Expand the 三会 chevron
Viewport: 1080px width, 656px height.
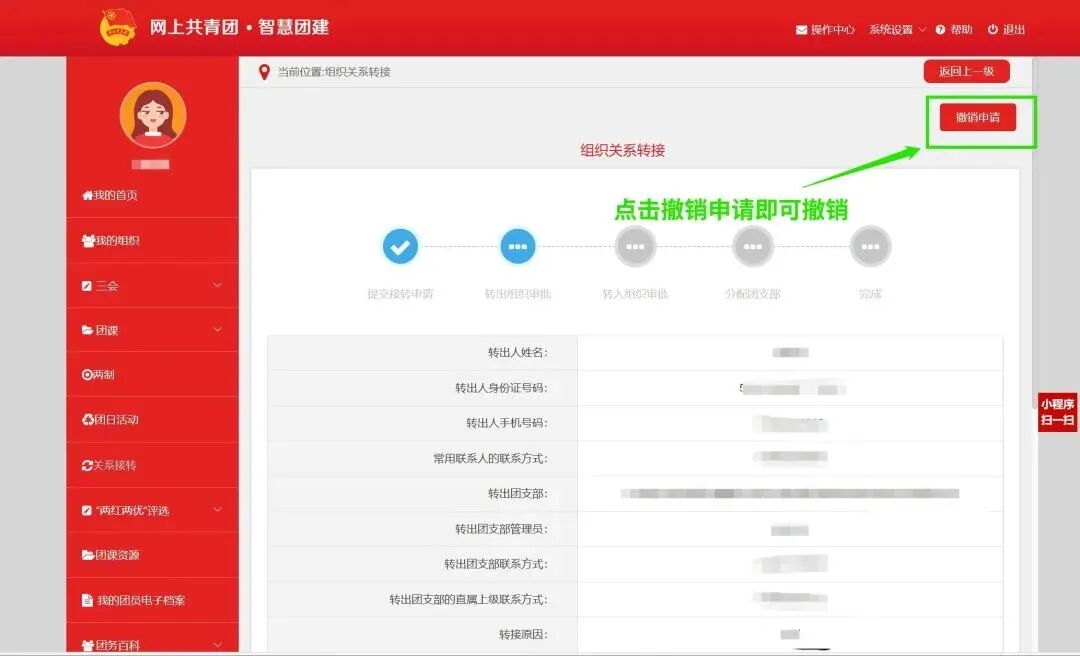(218, 285)
